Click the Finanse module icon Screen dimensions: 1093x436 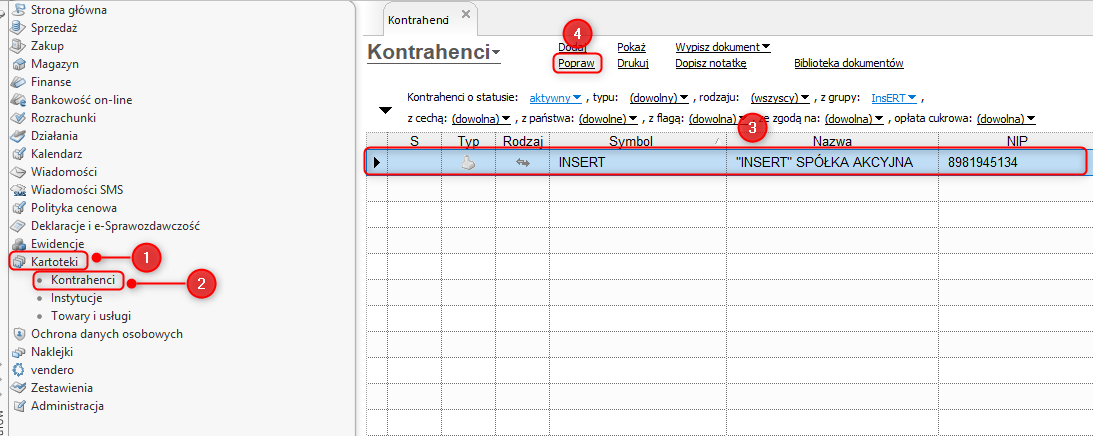click(19, 82)
